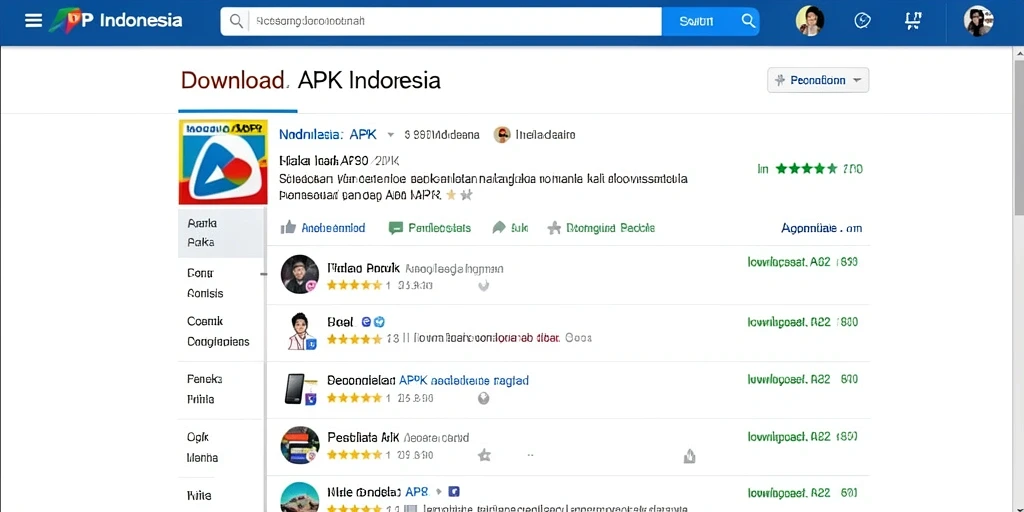This screenshot has width=1024, height=512.
Task: Click the header icon right of chat bubble
Action: (913, 21)
